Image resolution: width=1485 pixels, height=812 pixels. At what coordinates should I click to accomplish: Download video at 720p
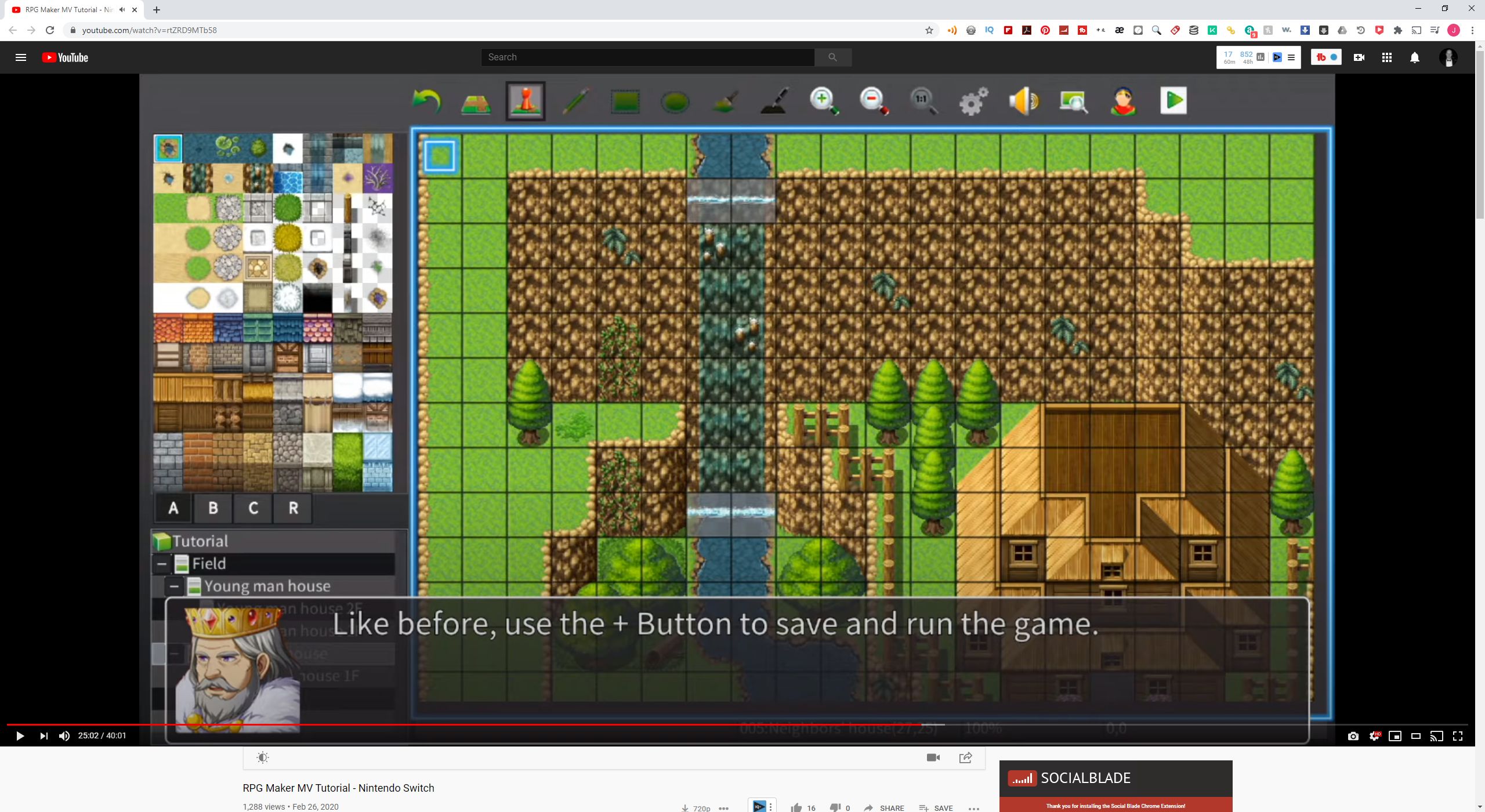pos(696,808)
